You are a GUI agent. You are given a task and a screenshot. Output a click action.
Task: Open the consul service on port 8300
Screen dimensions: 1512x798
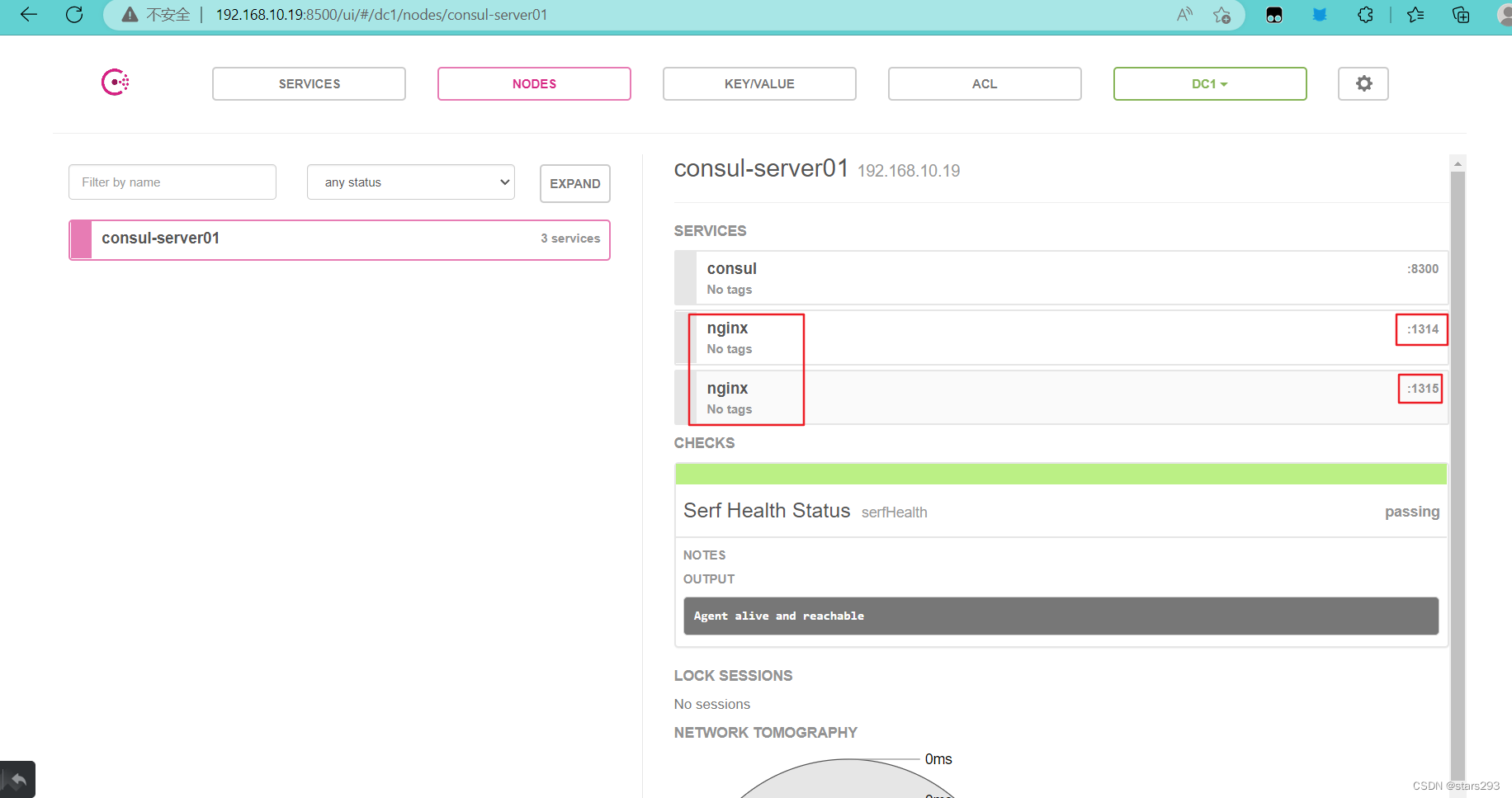point(1061,278)
